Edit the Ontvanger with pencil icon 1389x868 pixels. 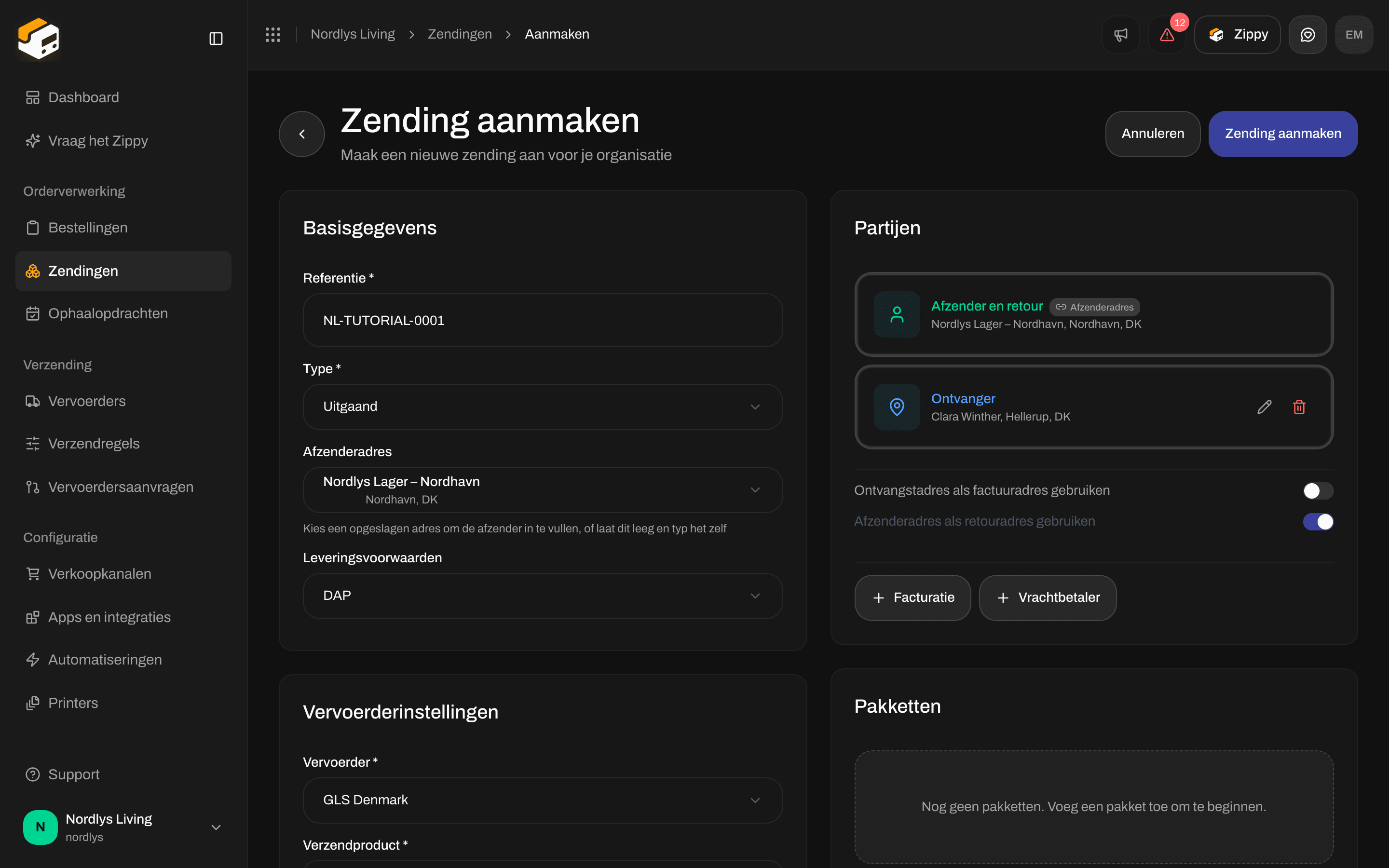pos(1265,407)
